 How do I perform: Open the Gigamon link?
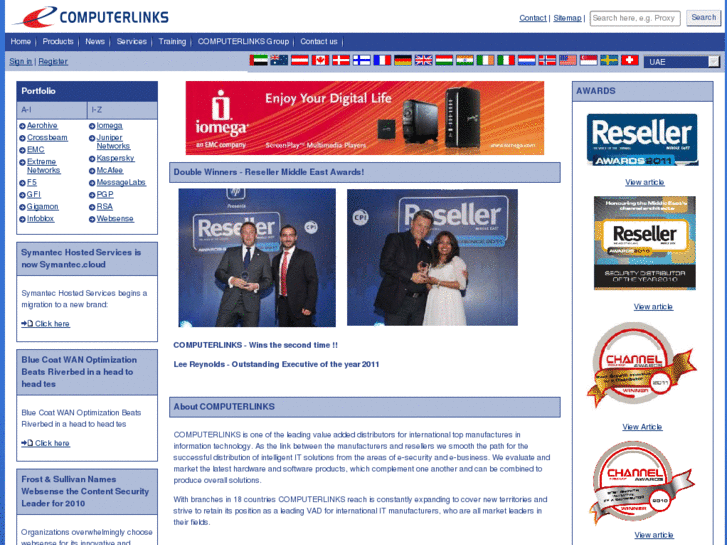pyautogui.click(x=43, y=207)
